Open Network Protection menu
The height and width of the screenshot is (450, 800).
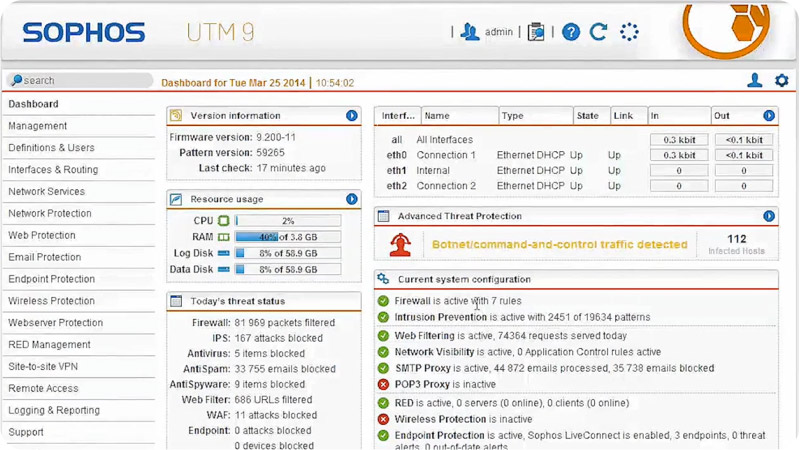[49, 213]
